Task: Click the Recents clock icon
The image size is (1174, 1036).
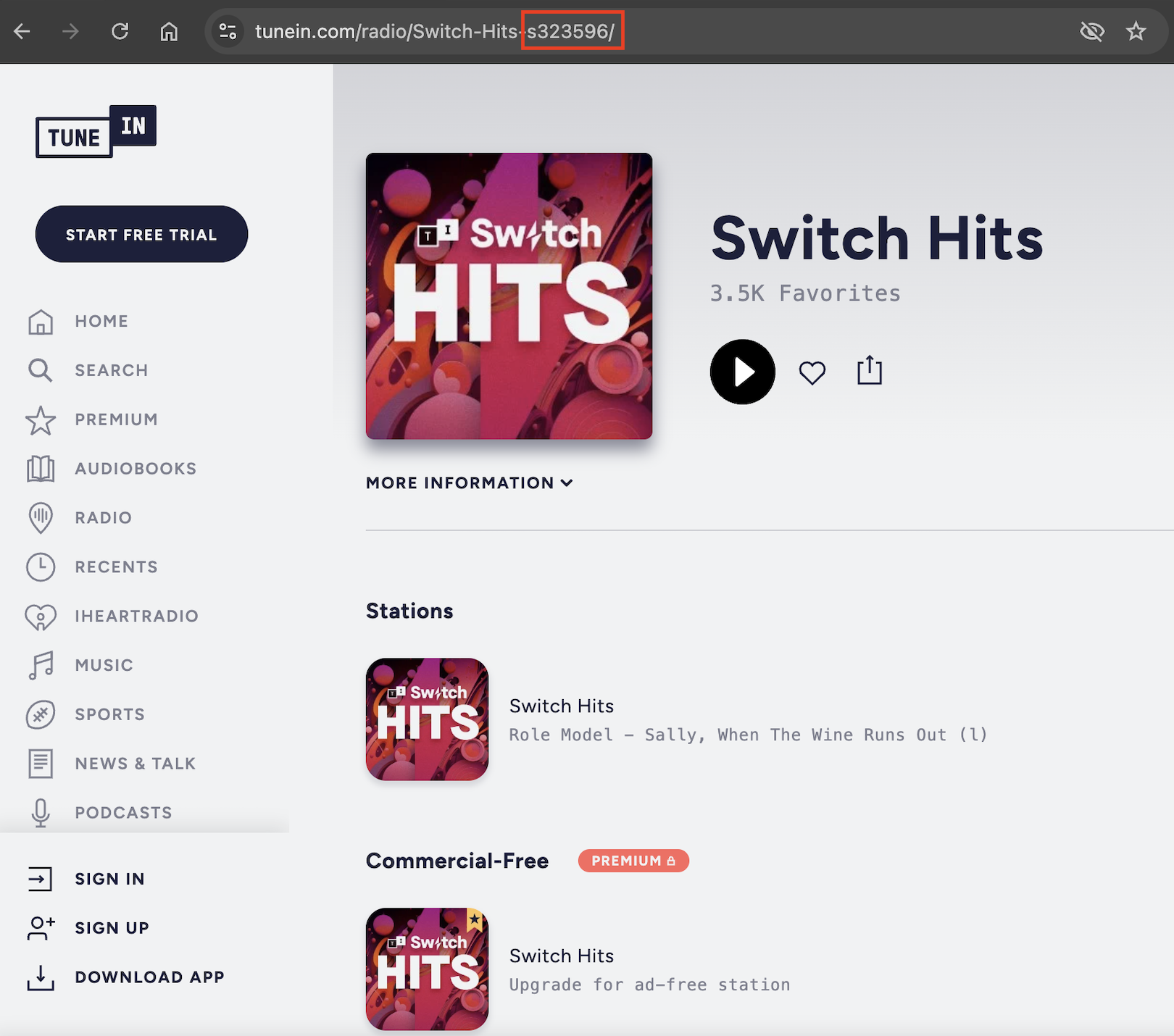Action: (x=41, y=567)
